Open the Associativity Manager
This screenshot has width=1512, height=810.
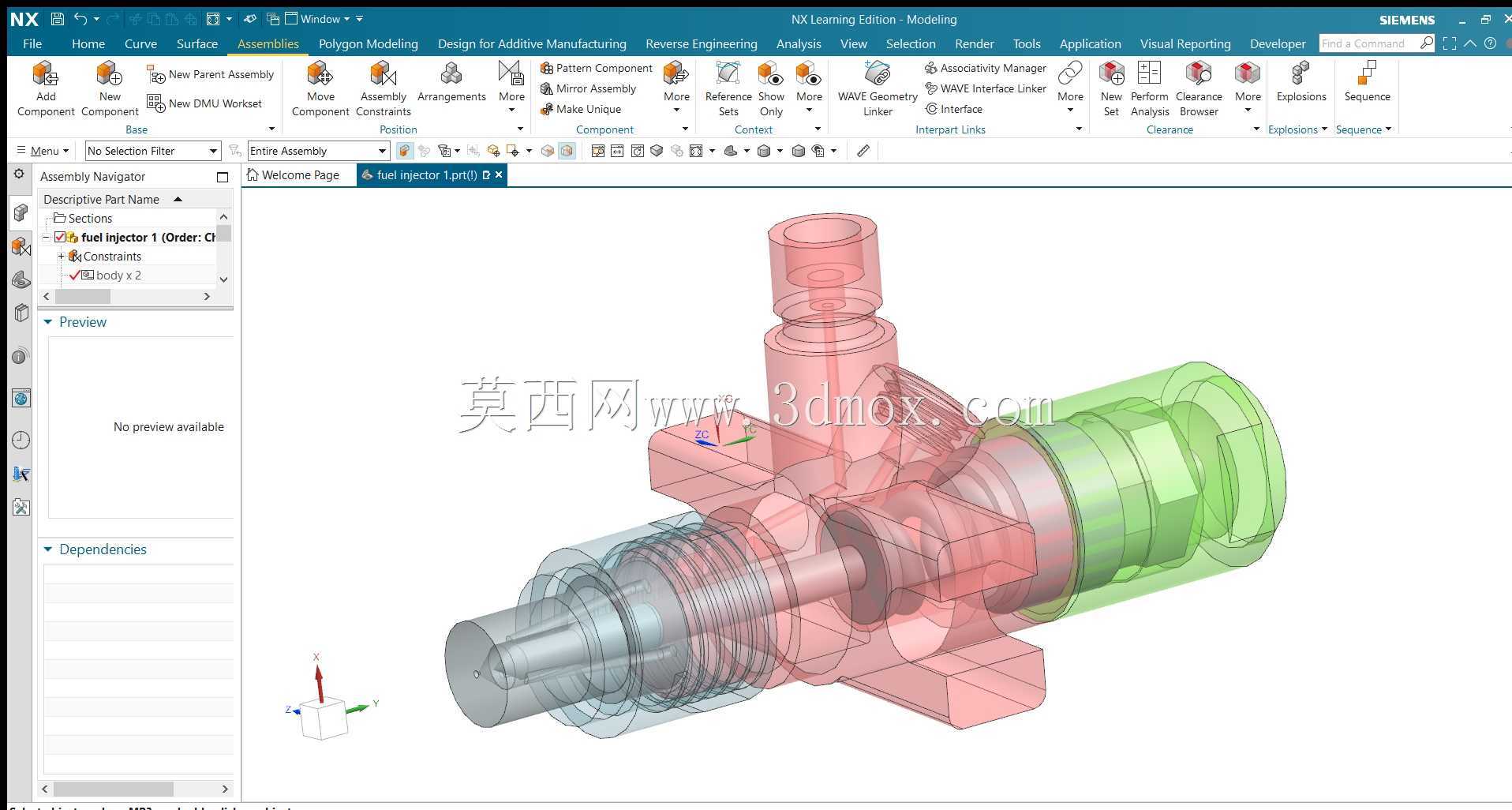click(x=986, y=68)
